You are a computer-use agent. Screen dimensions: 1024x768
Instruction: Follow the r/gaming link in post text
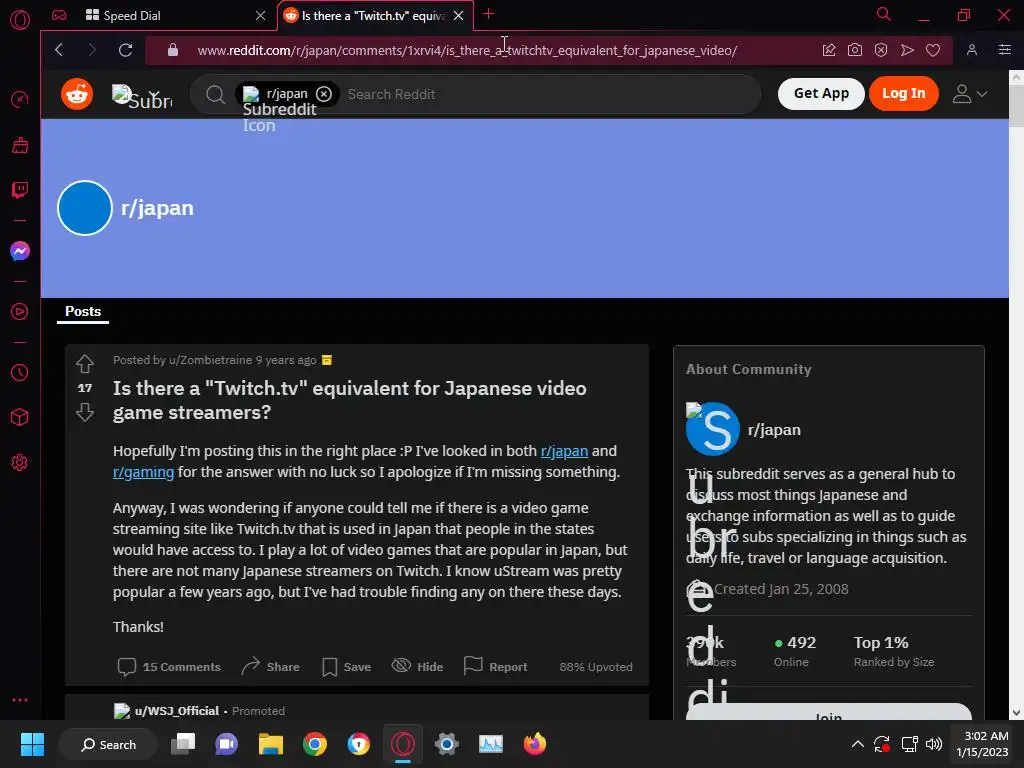(144, 472)
